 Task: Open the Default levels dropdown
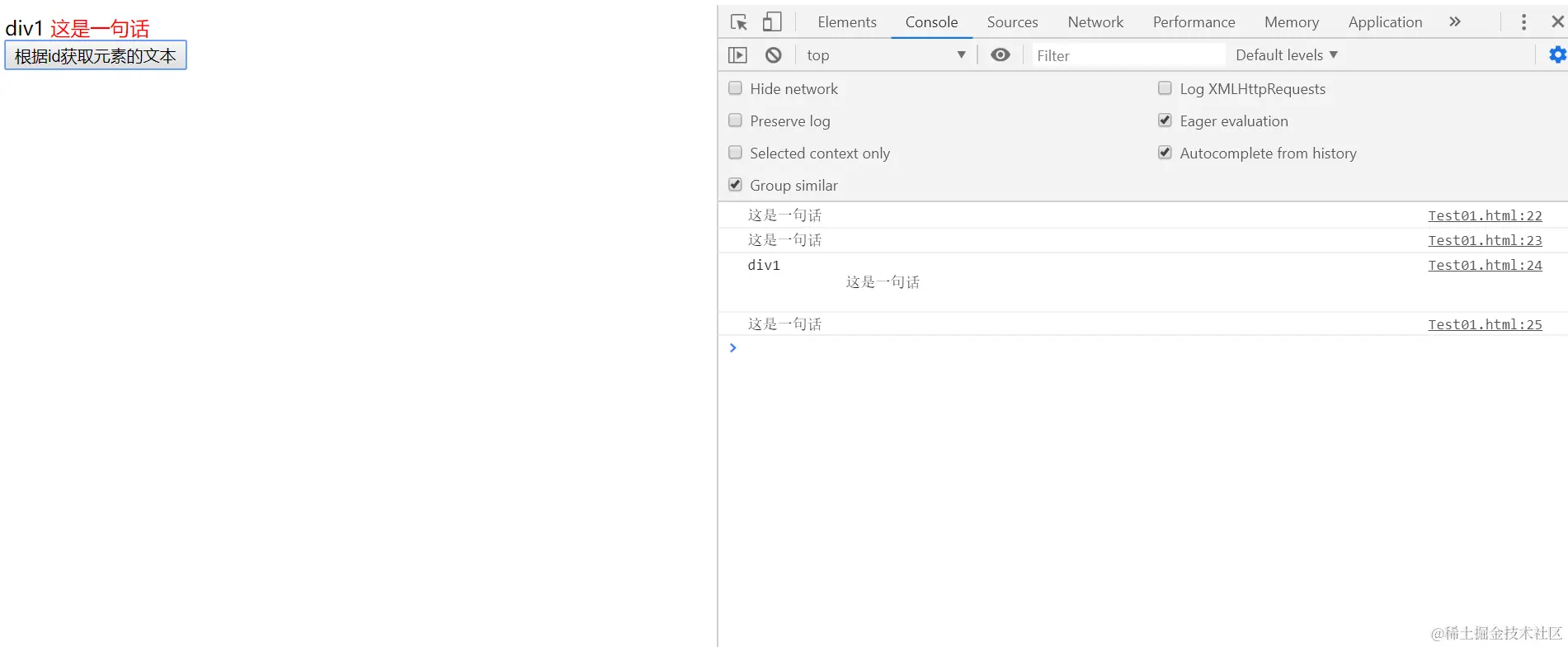coord(1286,55)
